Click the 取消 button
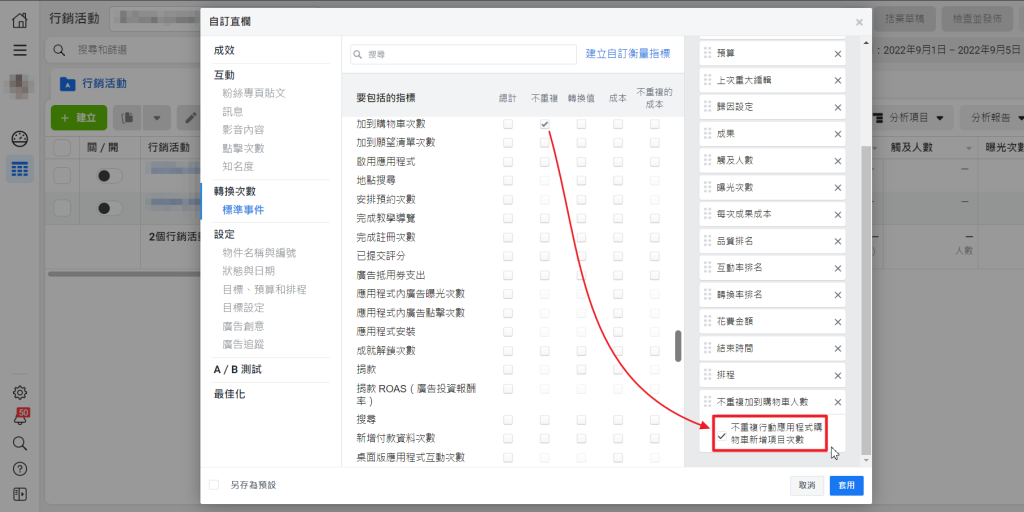 pos(807,485)
